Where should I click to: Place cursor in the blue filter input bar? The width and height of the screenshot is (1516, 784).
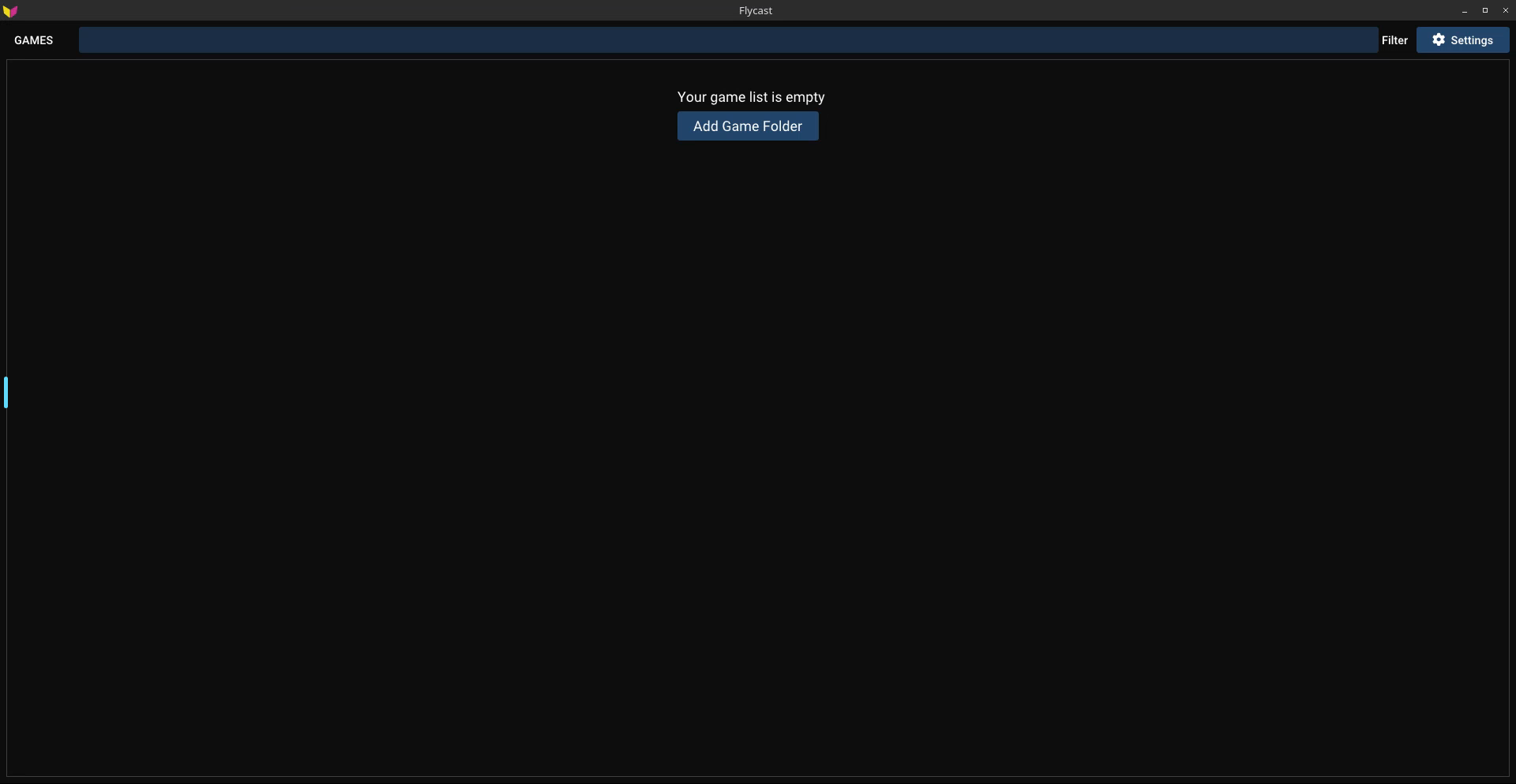point(474,40)
